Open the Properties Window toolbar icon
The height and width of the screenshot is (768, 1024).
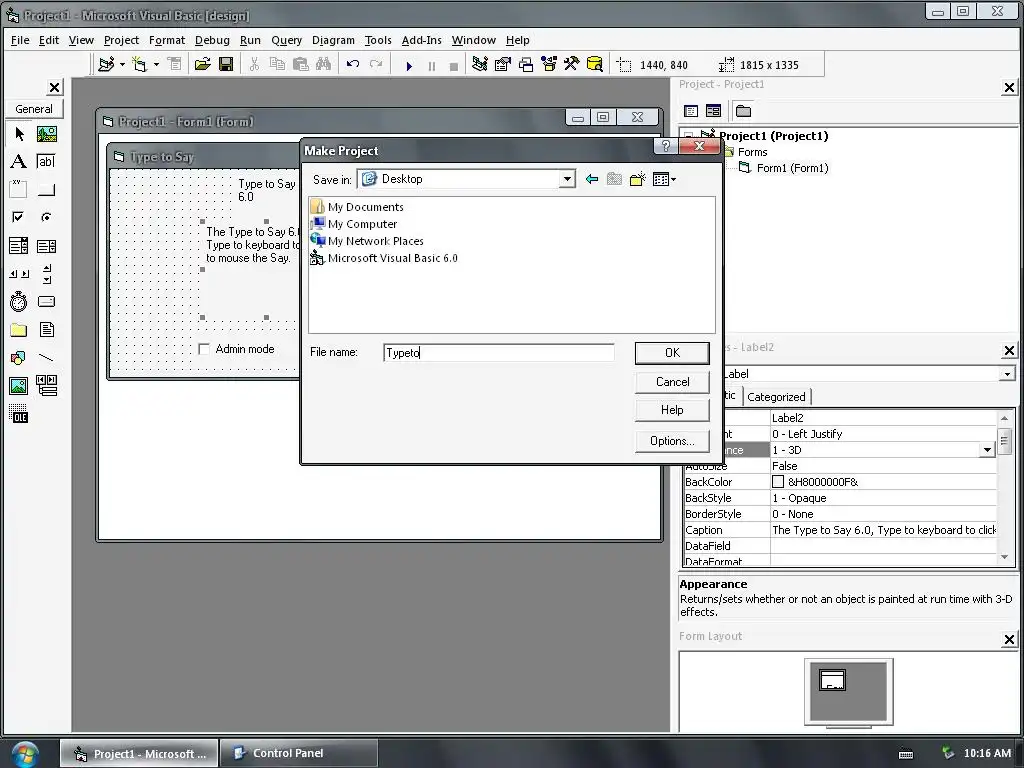pyautogui.click(x=503, y=64)
